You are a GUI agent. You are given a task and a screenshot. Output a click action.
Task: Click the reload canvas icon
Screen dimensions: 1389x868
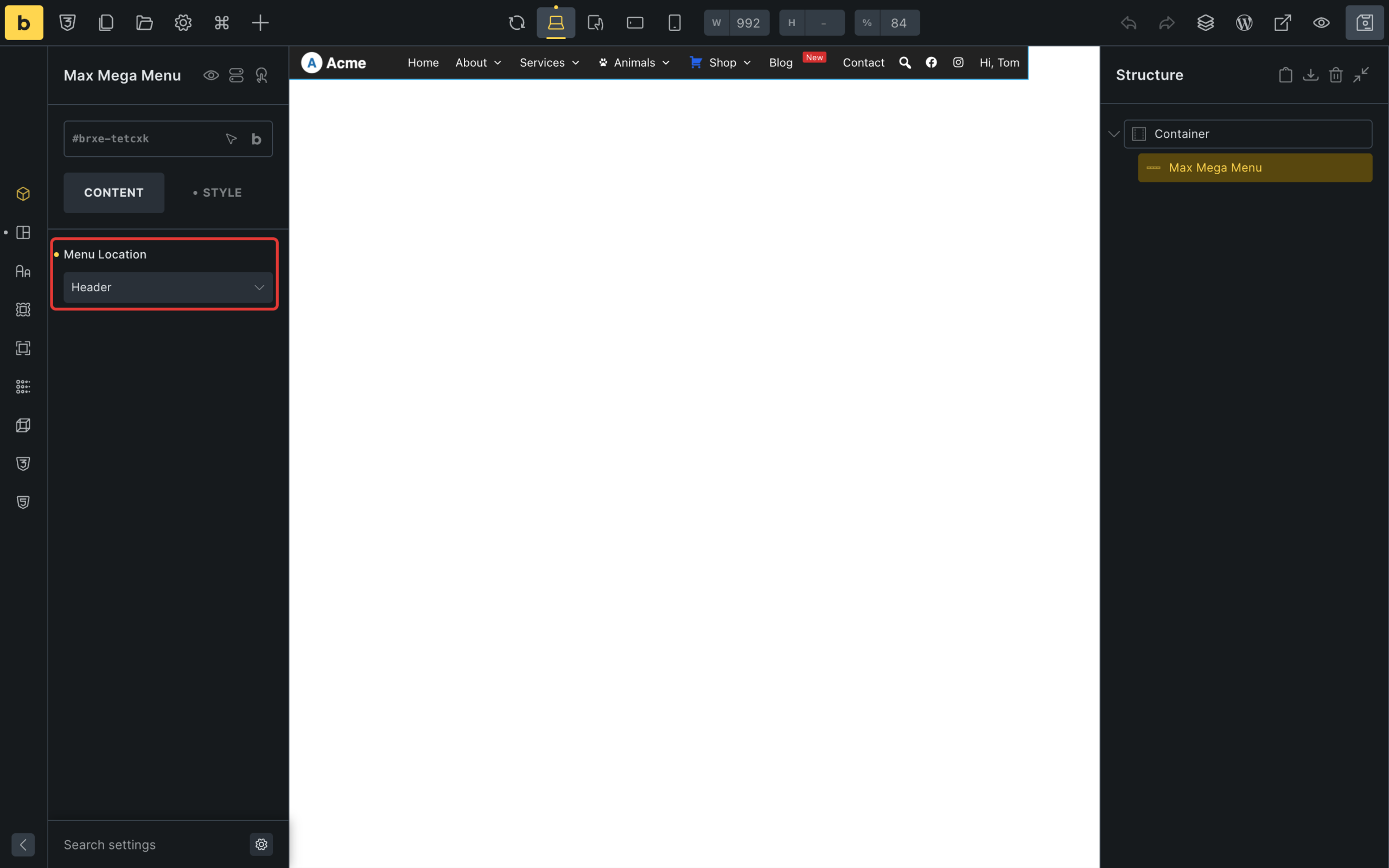pyautogui.click(x=517, y=23)
